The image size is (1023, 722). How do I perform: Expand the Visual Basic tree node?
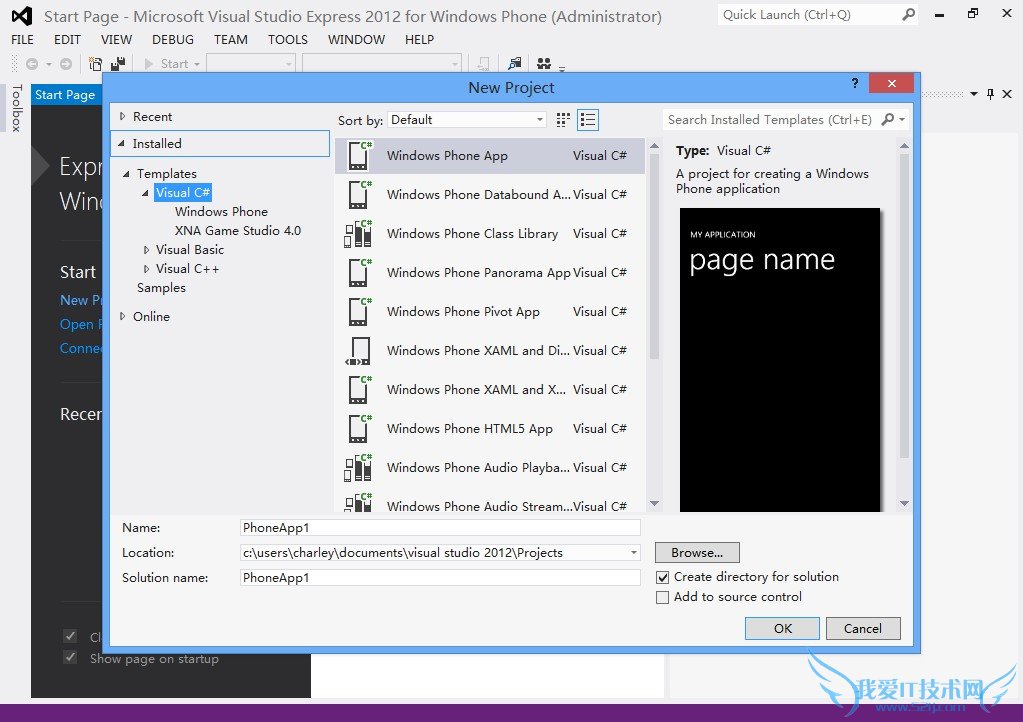point(147,250)
